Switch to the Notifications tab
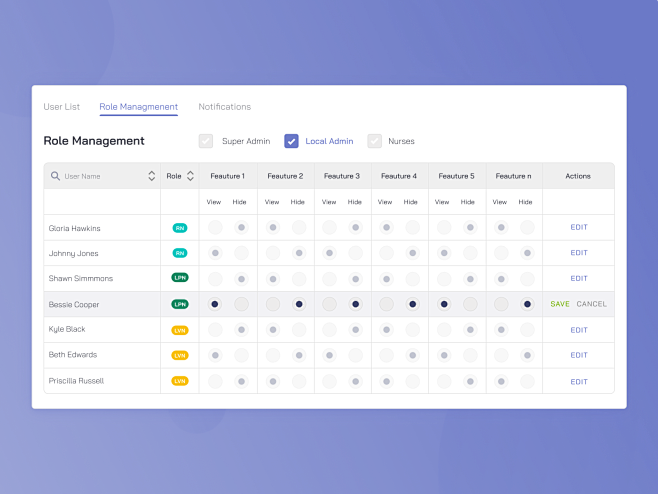The width and height of the screenshot is (658, 494). (x=225, y=107)
